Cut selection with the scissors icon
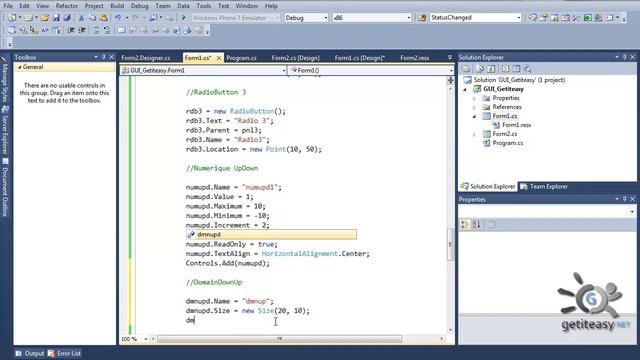Image resolution: width=640 pixels, height=360 pixels. coord(81,18)
